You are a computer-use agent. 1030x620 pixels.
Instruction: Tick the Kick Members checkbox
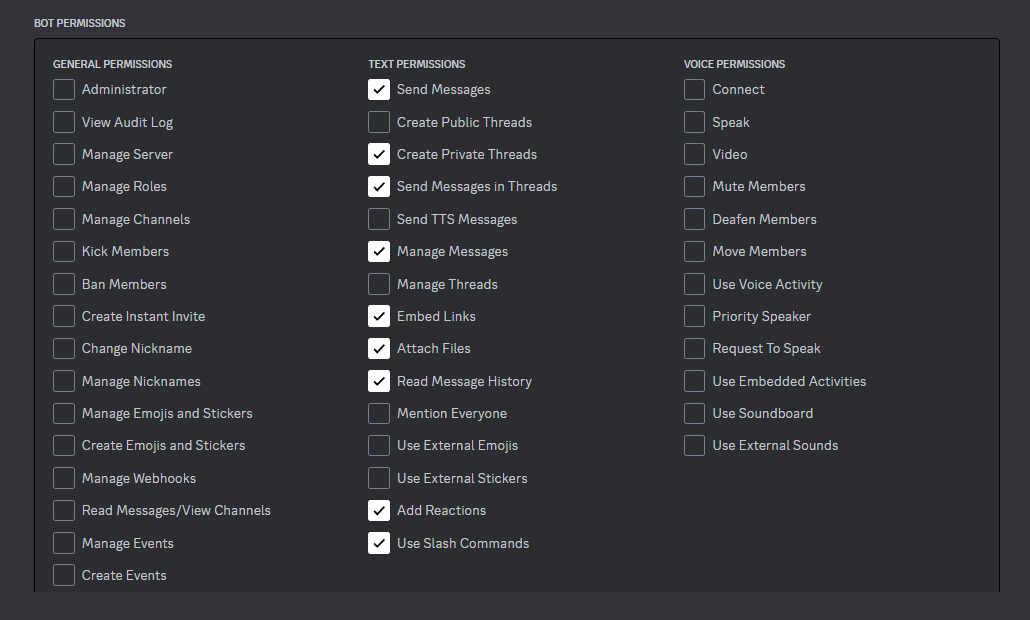(64, 252)
